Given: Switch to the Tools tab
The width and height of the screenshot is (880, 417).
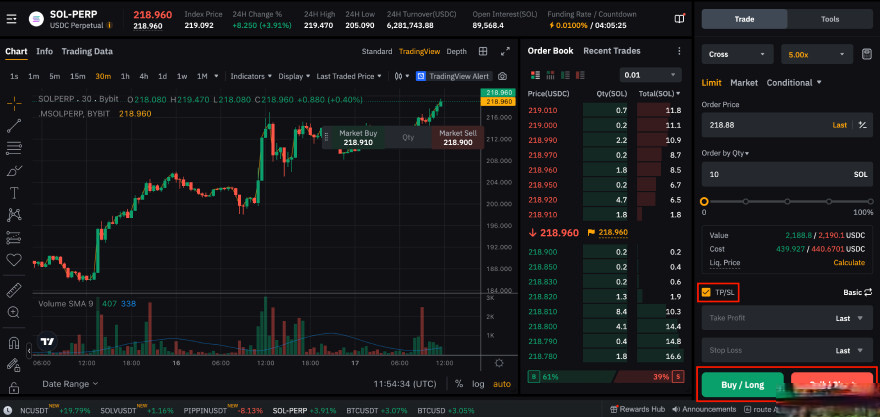Looking at the screenshot, I should tap(830, 19).
